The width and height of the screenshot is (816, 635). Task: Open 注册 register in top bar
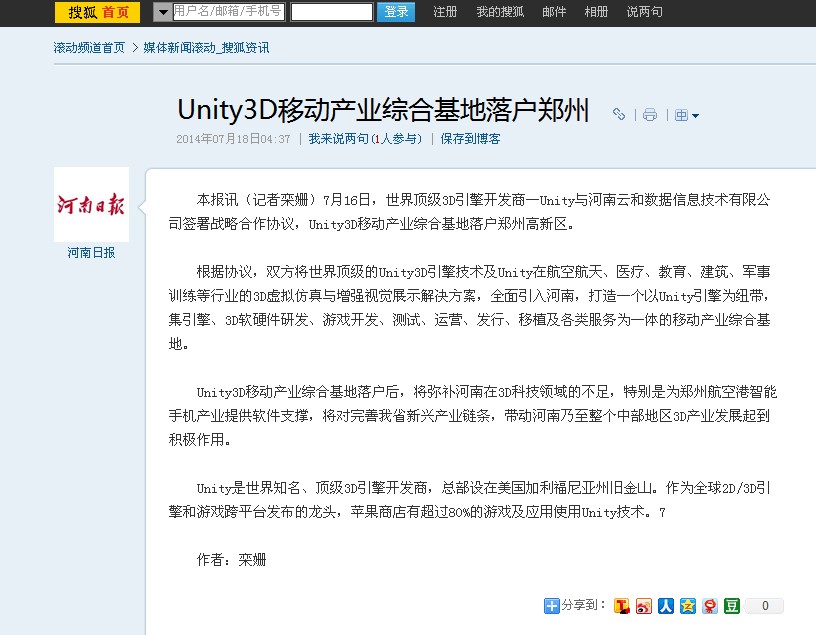coord(445,12)
